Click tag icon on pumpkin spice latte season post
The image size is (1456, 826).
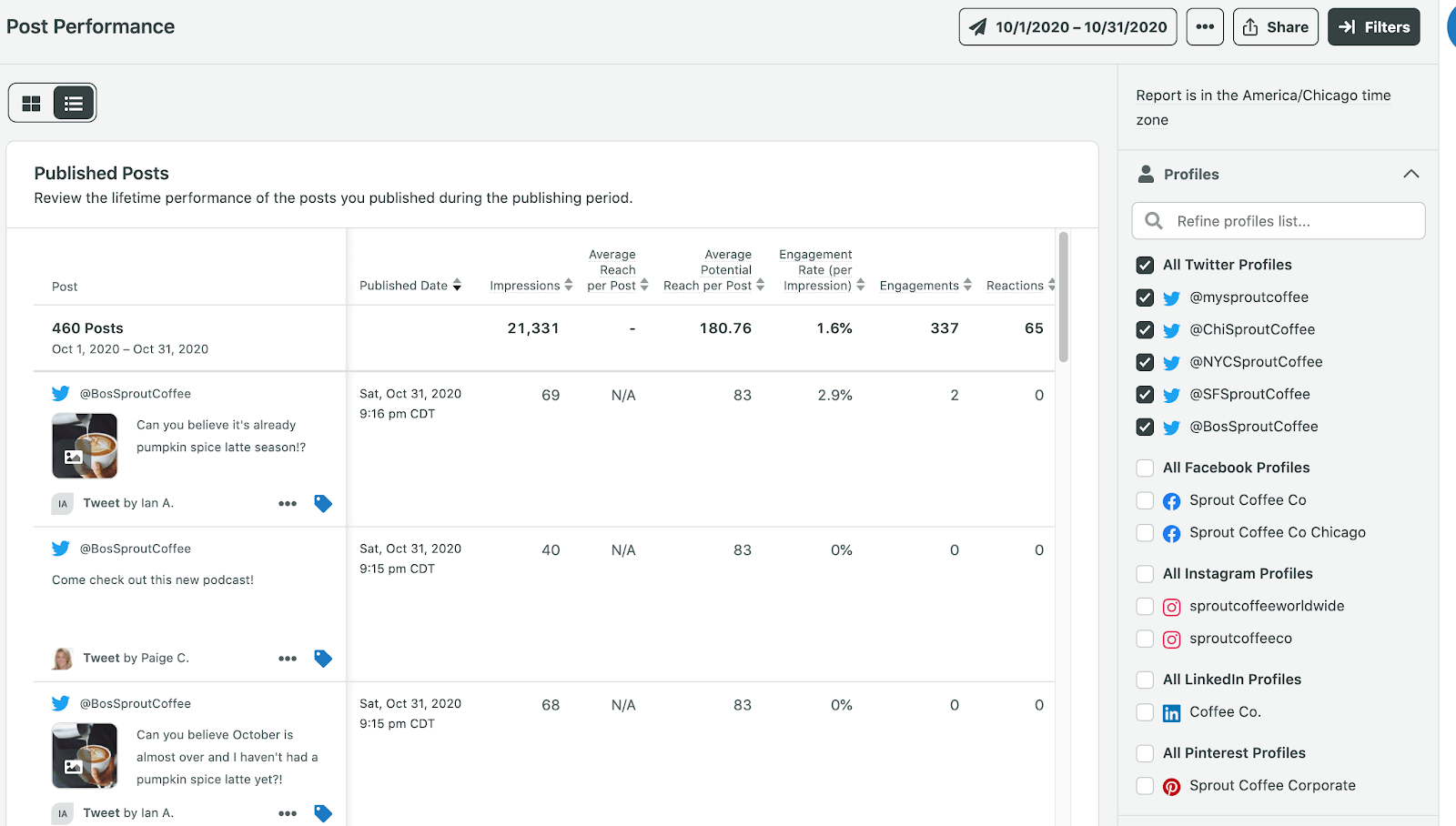(x=323, y=503)
